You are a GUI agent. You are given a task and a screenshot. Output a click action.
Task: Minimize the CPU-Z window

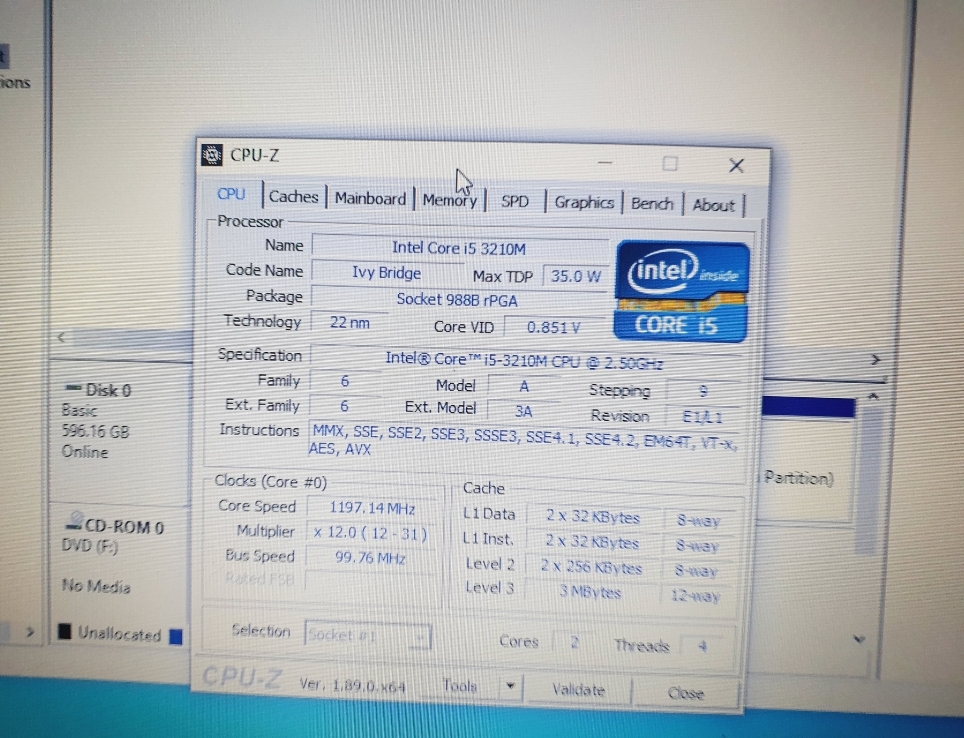click(605, 161)
